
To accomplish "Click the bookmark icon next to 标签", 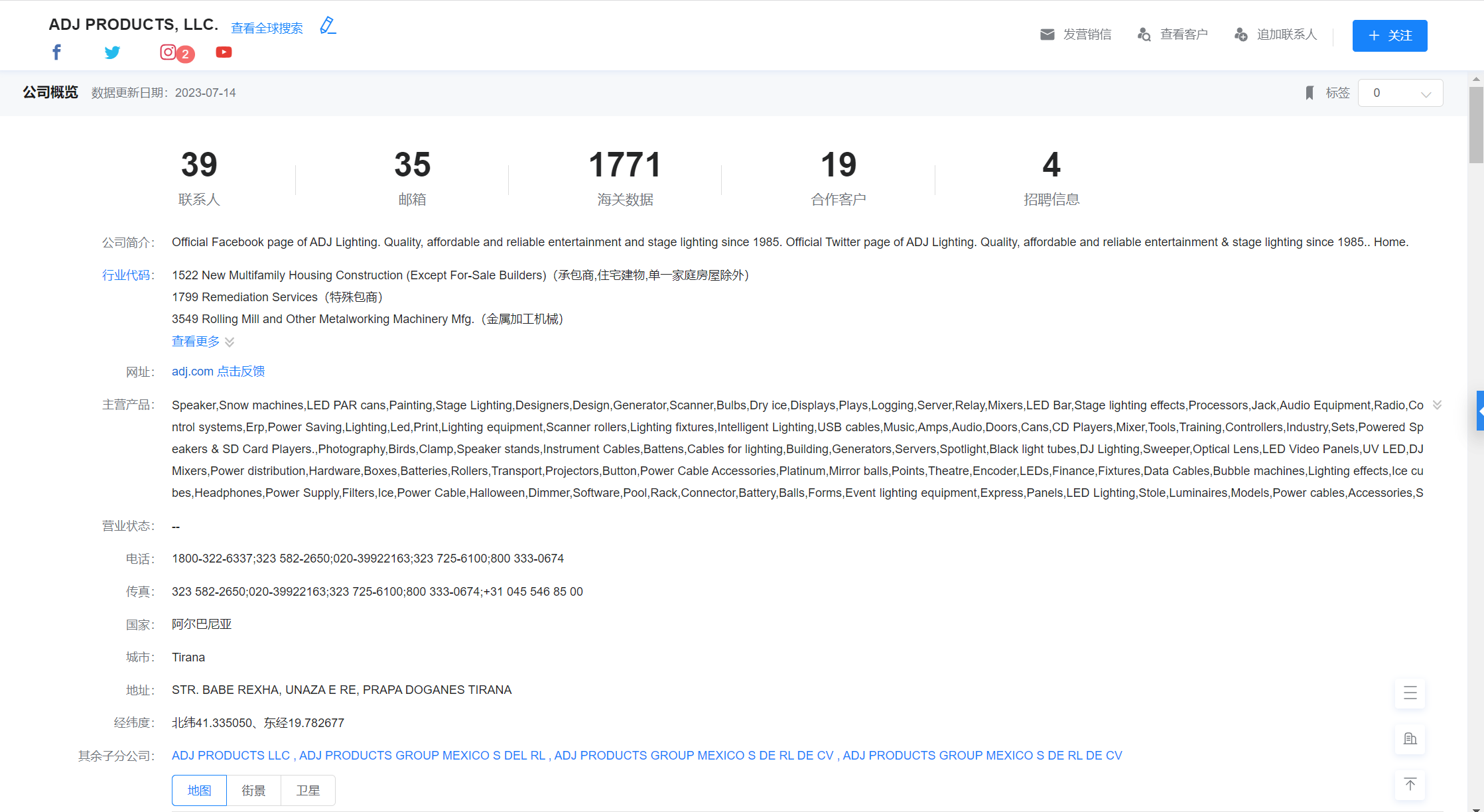I will point(1310,93).
